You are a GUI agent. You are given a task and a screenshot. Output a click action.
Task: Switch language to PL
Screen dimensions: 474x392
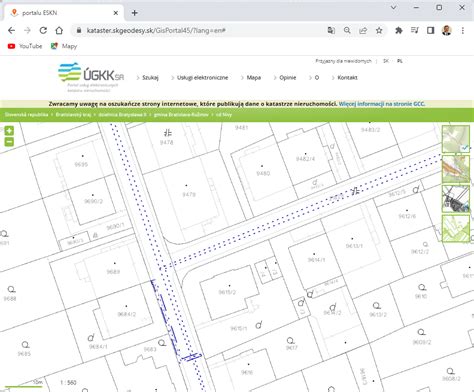click(x=400, y=61)
